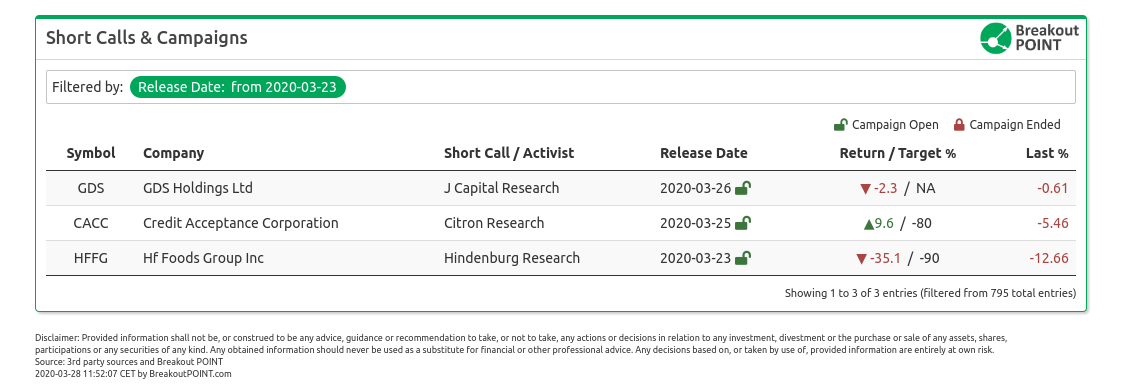The width and height of the screenshot is (1123, 388).
Task: Click red down arrow next to -2.3
Action: (864, 189)
